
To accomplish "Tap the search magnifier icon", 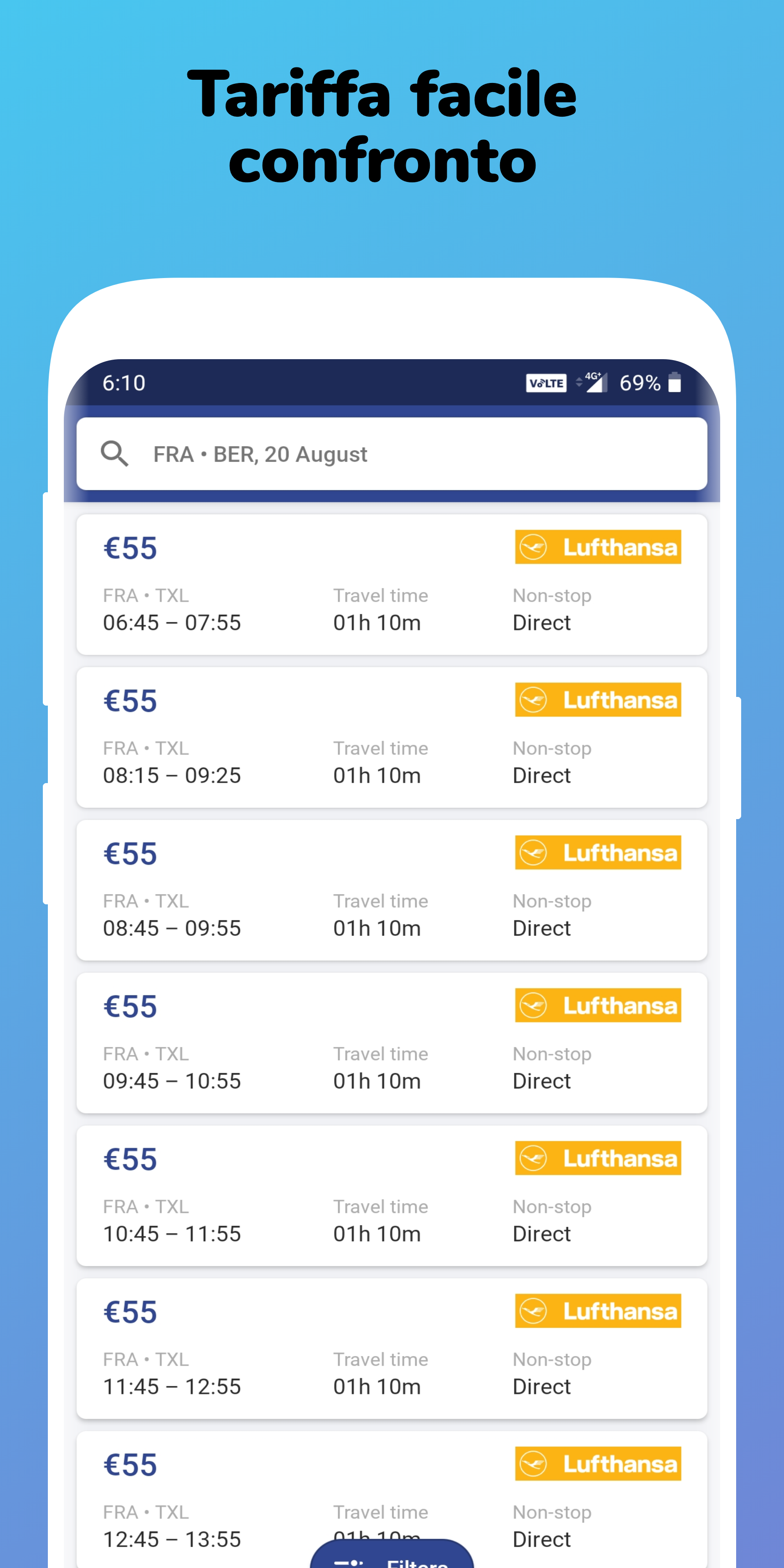I will point(114,454).
